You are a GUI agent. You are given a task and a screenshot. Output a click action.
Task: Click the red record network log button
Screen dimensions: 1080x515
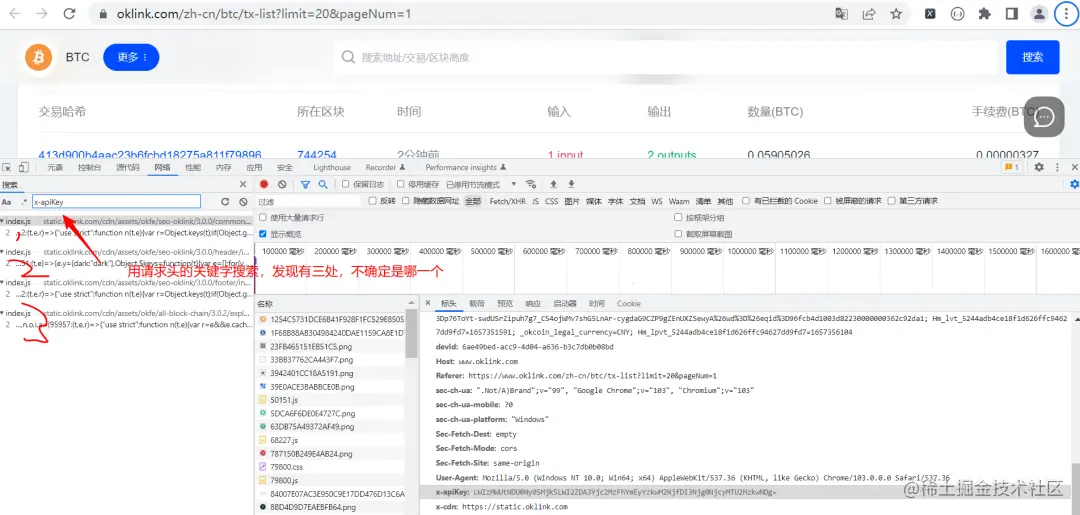click(264, 185)
